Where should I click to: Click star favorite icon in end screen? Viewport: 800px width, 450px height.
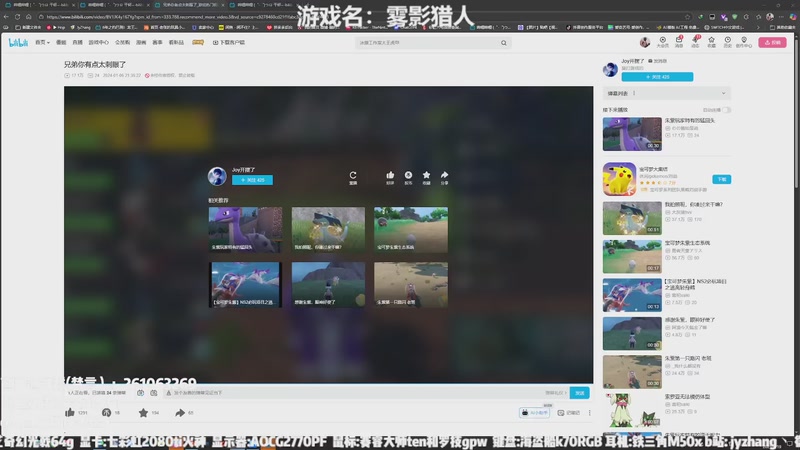(426, 177)
